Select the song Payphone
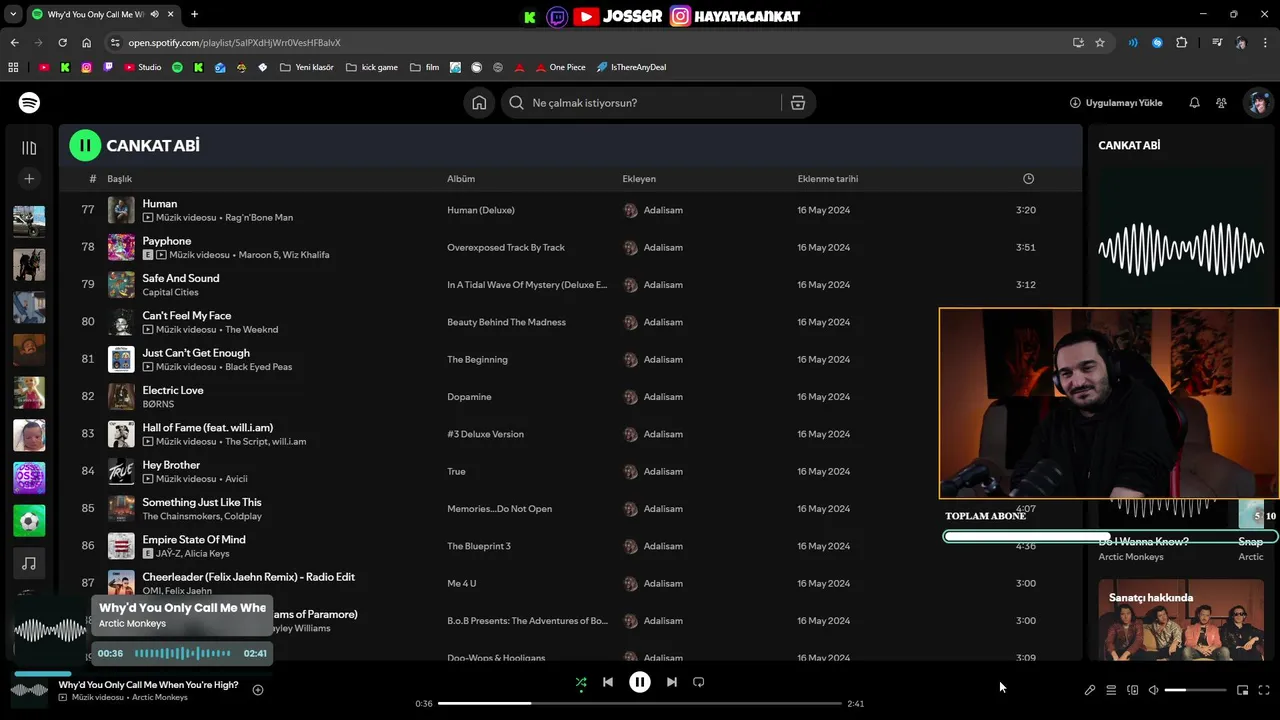Image resolution: width=1280 pixels, height=720 pixels. pos(167,241)
